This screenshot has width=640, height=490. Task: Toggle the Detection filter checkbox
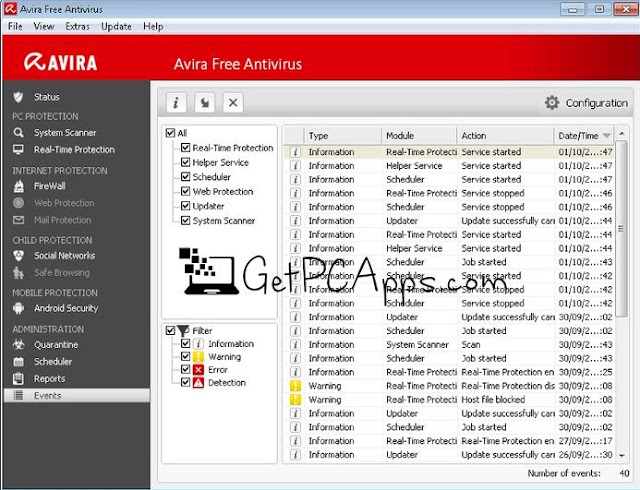[185, 383]
